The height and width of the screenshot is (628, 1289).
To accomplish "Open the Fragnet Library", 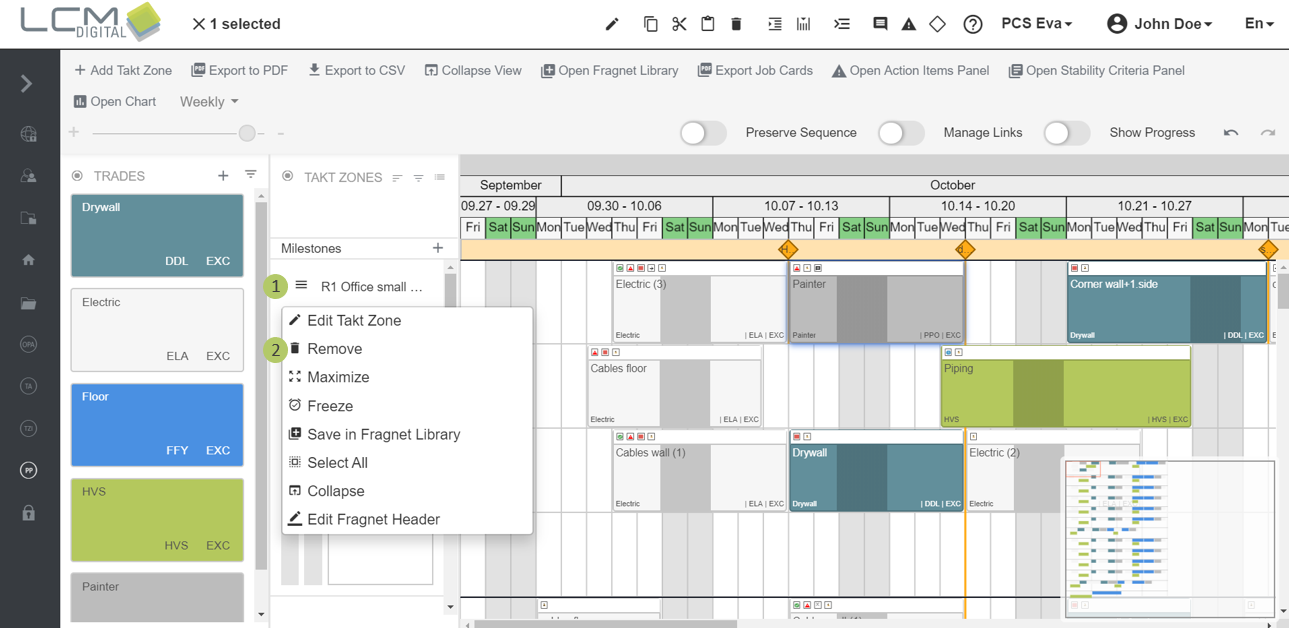I will coord(610,70).
